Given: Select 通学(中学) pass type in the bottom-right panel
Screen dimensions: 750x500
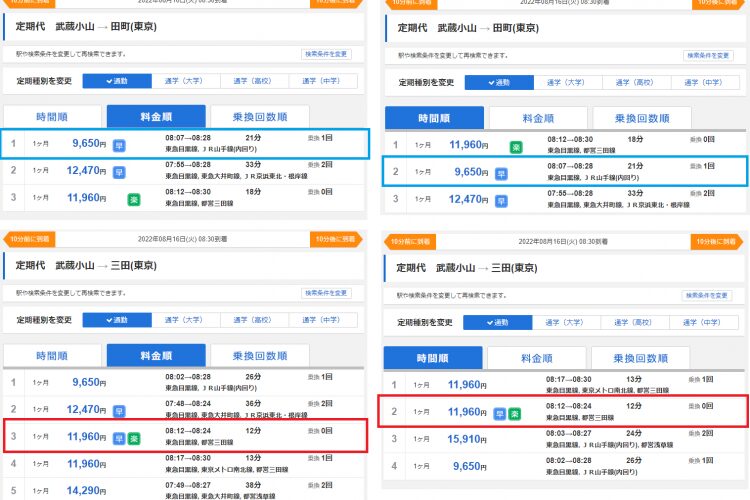Looking at the screenshot, I should point(697,323).
